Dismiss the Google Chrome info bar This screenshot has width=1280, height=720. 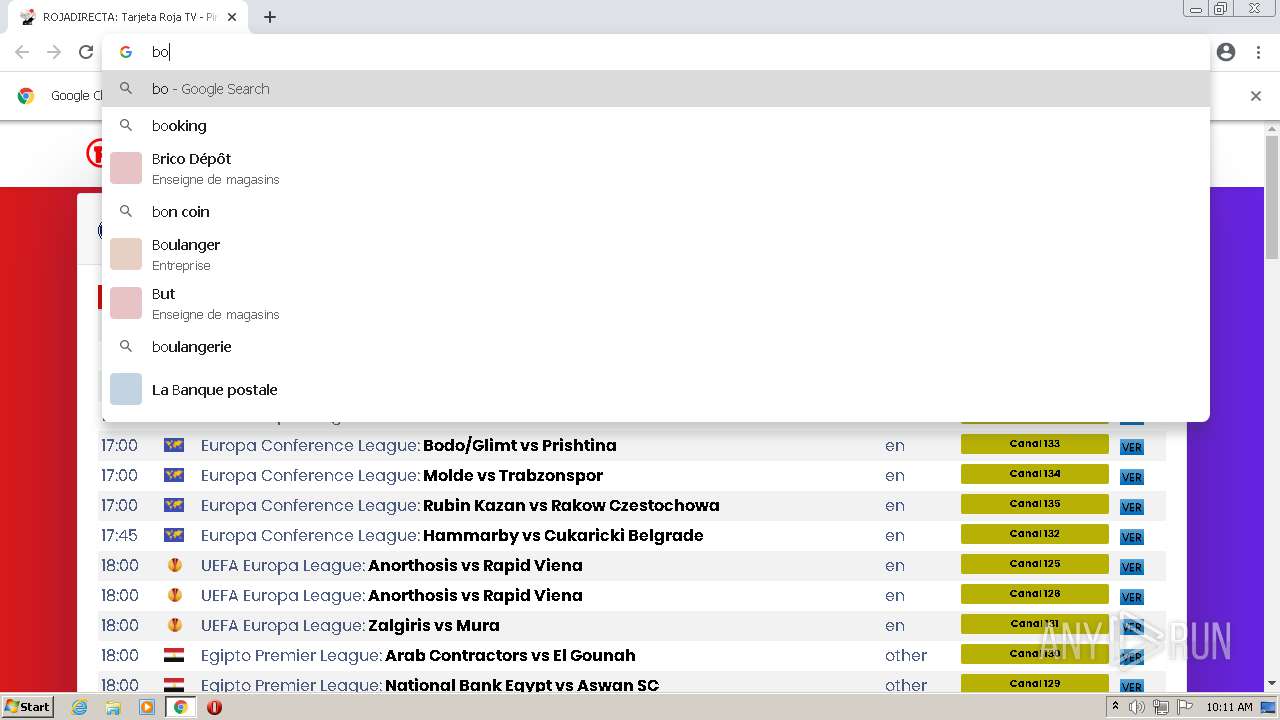1256,96
